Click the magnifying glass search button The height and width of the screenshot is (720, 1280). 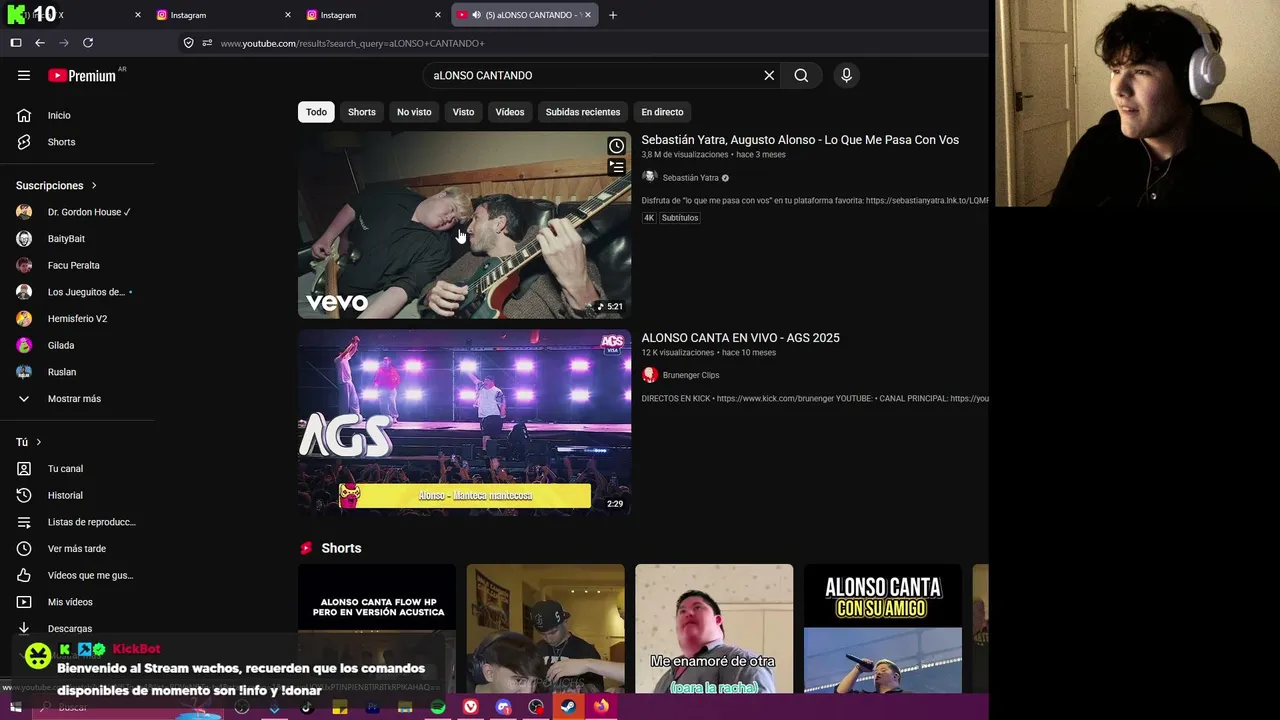(801, 75)
